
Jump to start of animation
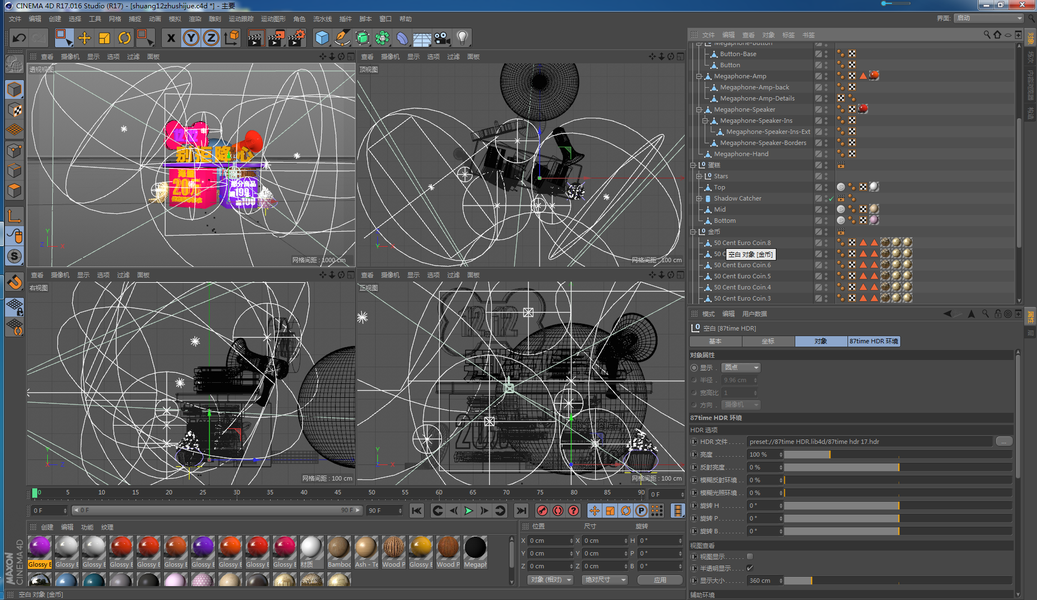point(416,511)
